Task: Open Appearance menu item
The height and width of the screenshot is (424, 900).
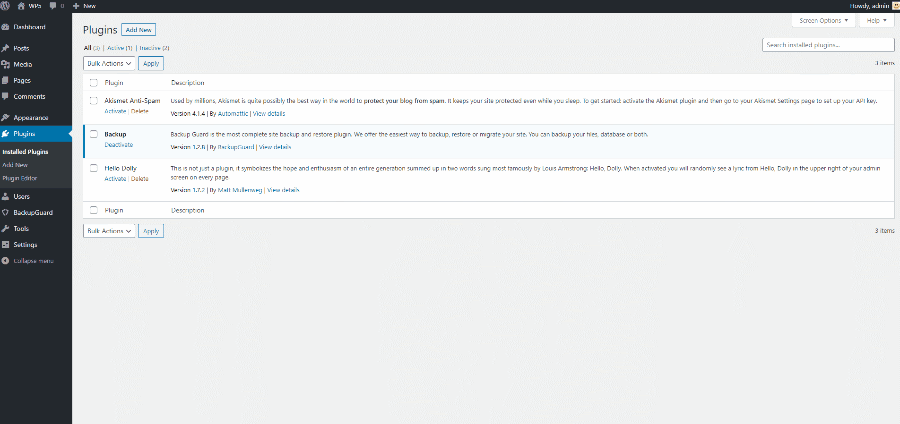Action: pos(31,118)
